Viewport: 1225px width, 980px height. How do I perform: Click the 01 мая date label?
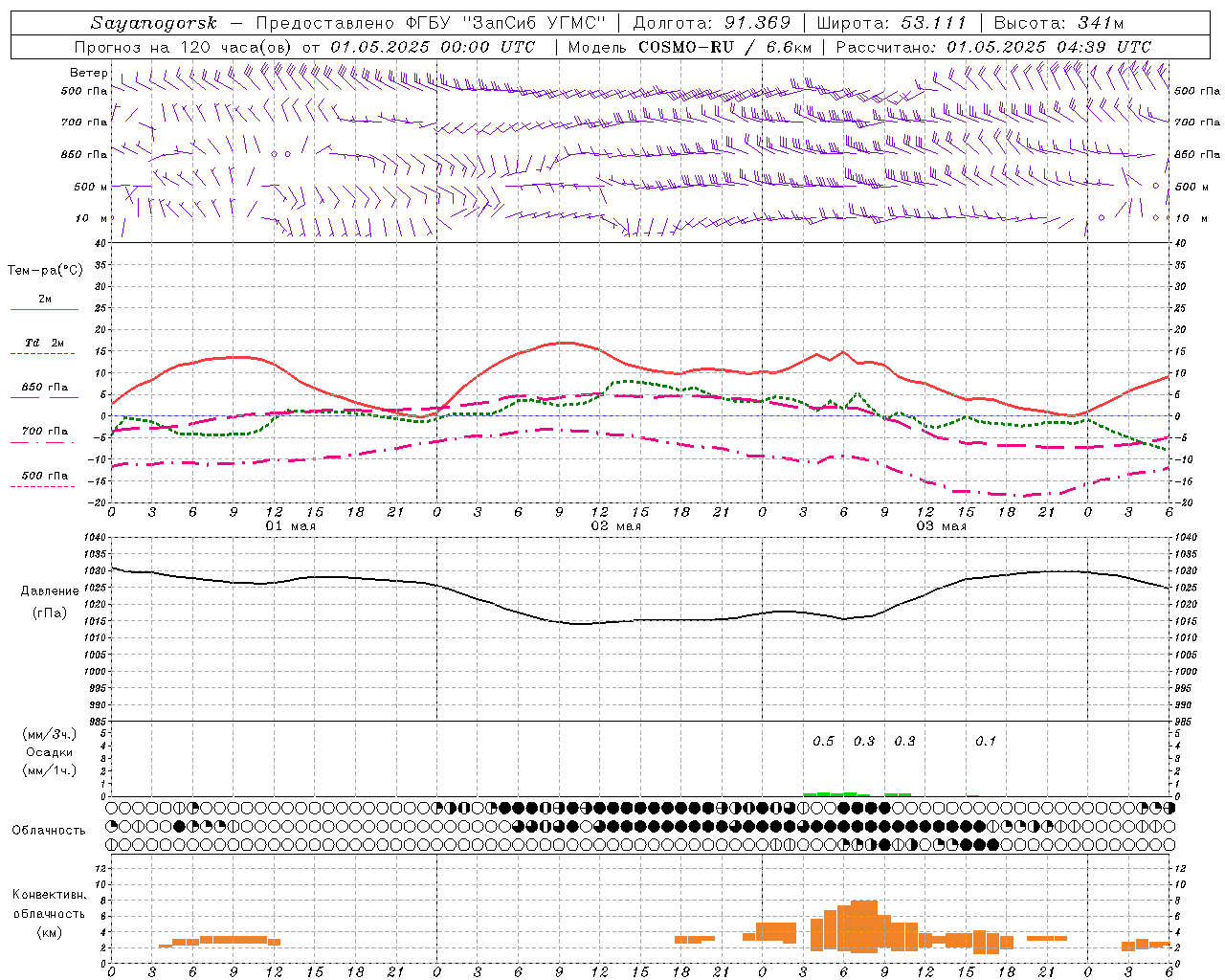pos(290,526)
